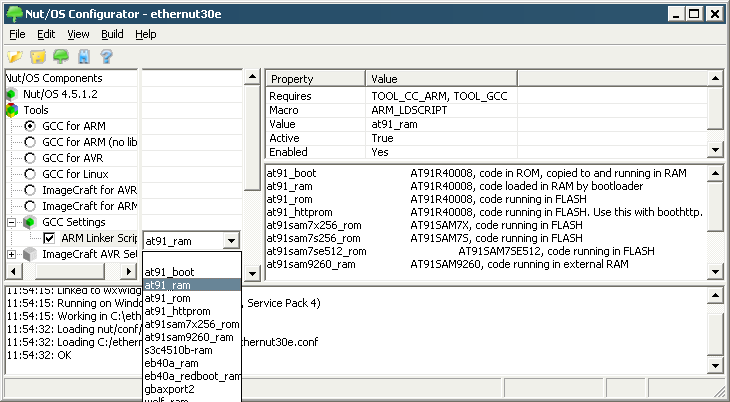730x402 pixels.
Task: Click description pane scrollbar down arrow
Action: [716, 272]
